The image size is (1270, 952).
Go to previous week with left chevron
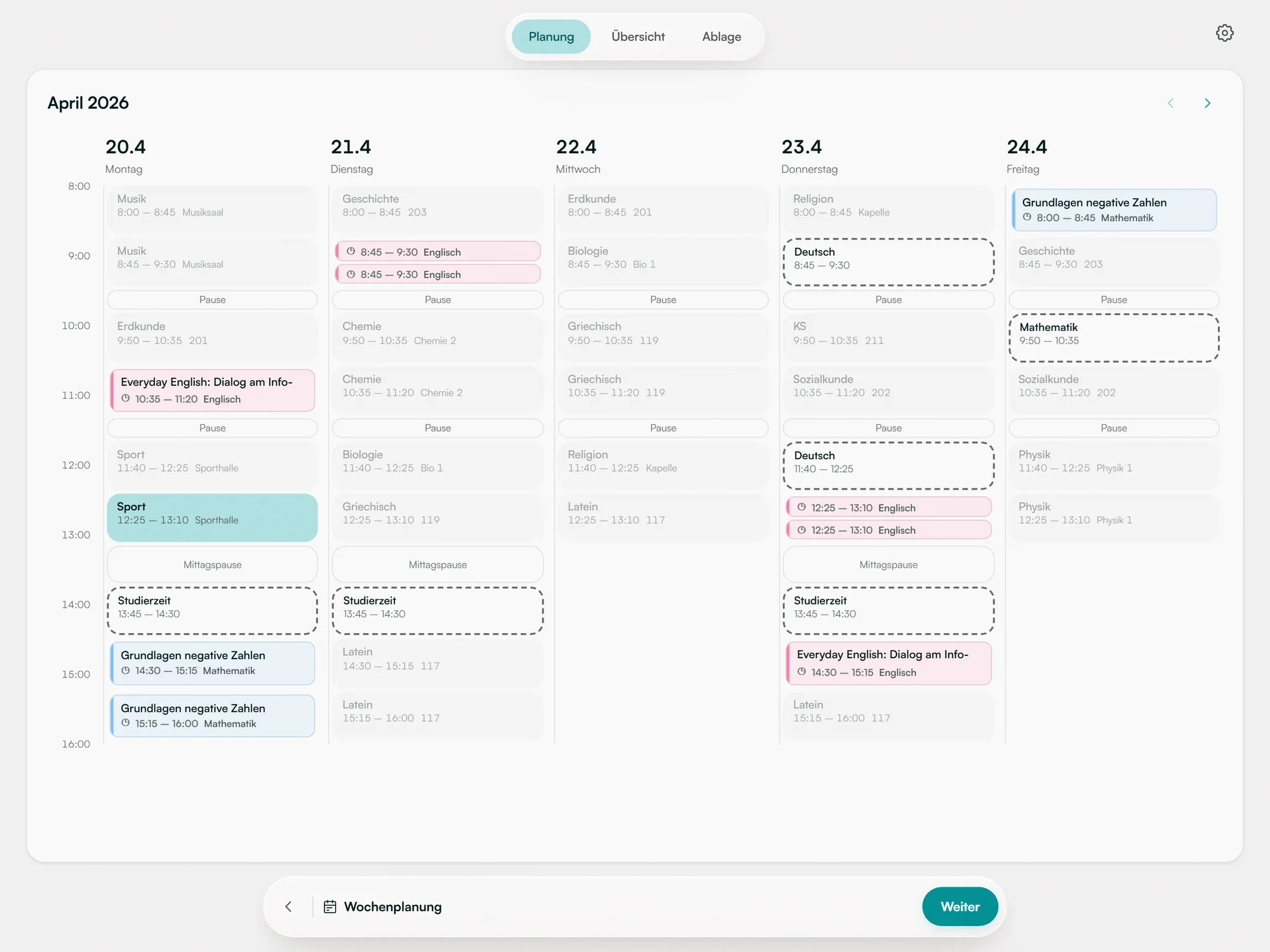(1170, 103)
